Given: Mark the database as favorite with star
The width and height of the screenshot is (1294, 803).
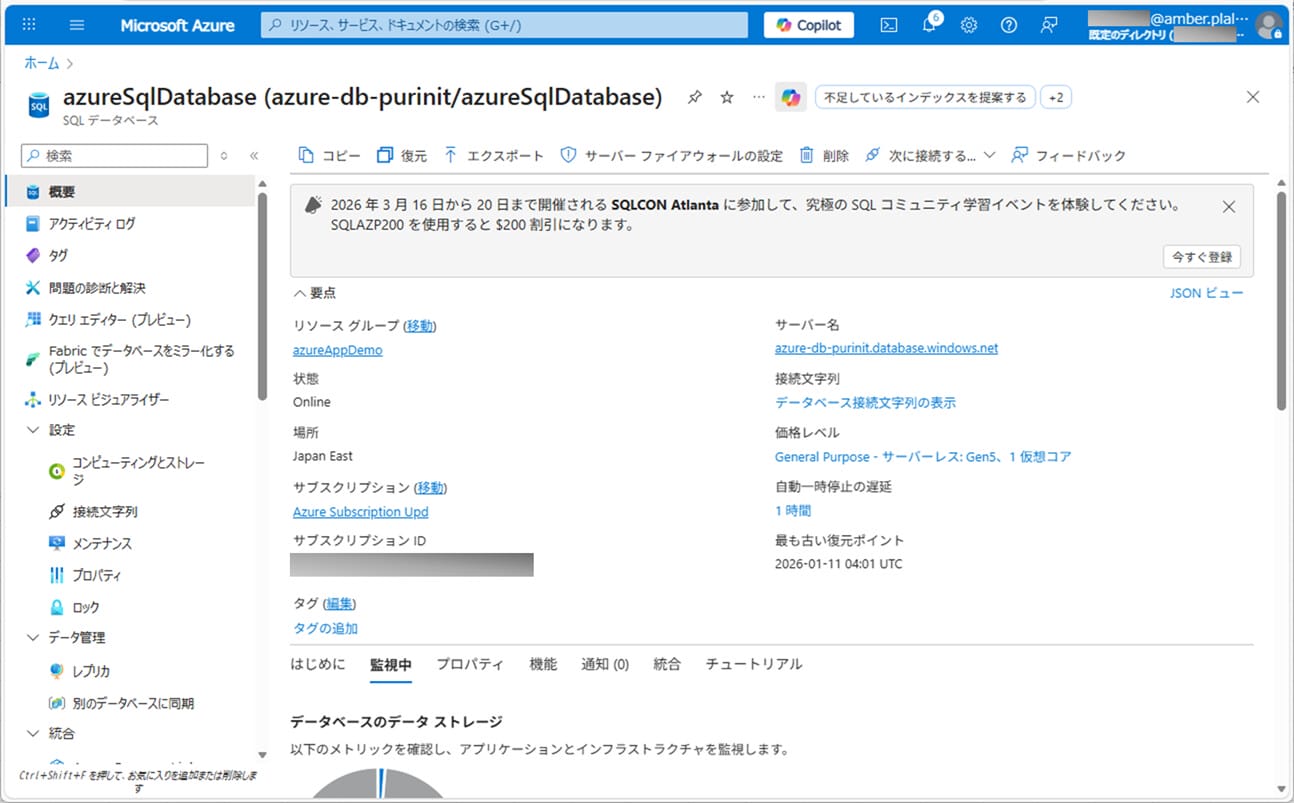Looking at the screenshot, I should pos(727,97).
